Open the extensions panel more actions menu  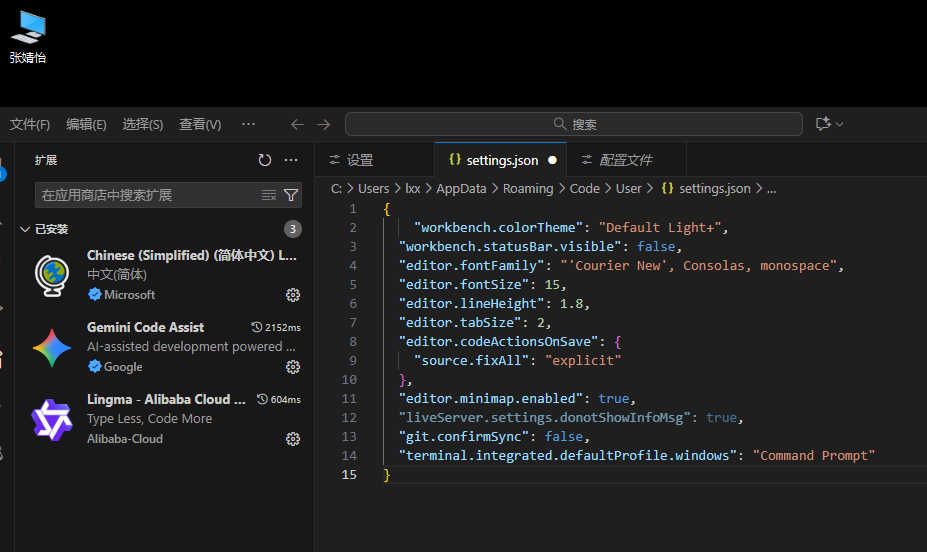291,160
